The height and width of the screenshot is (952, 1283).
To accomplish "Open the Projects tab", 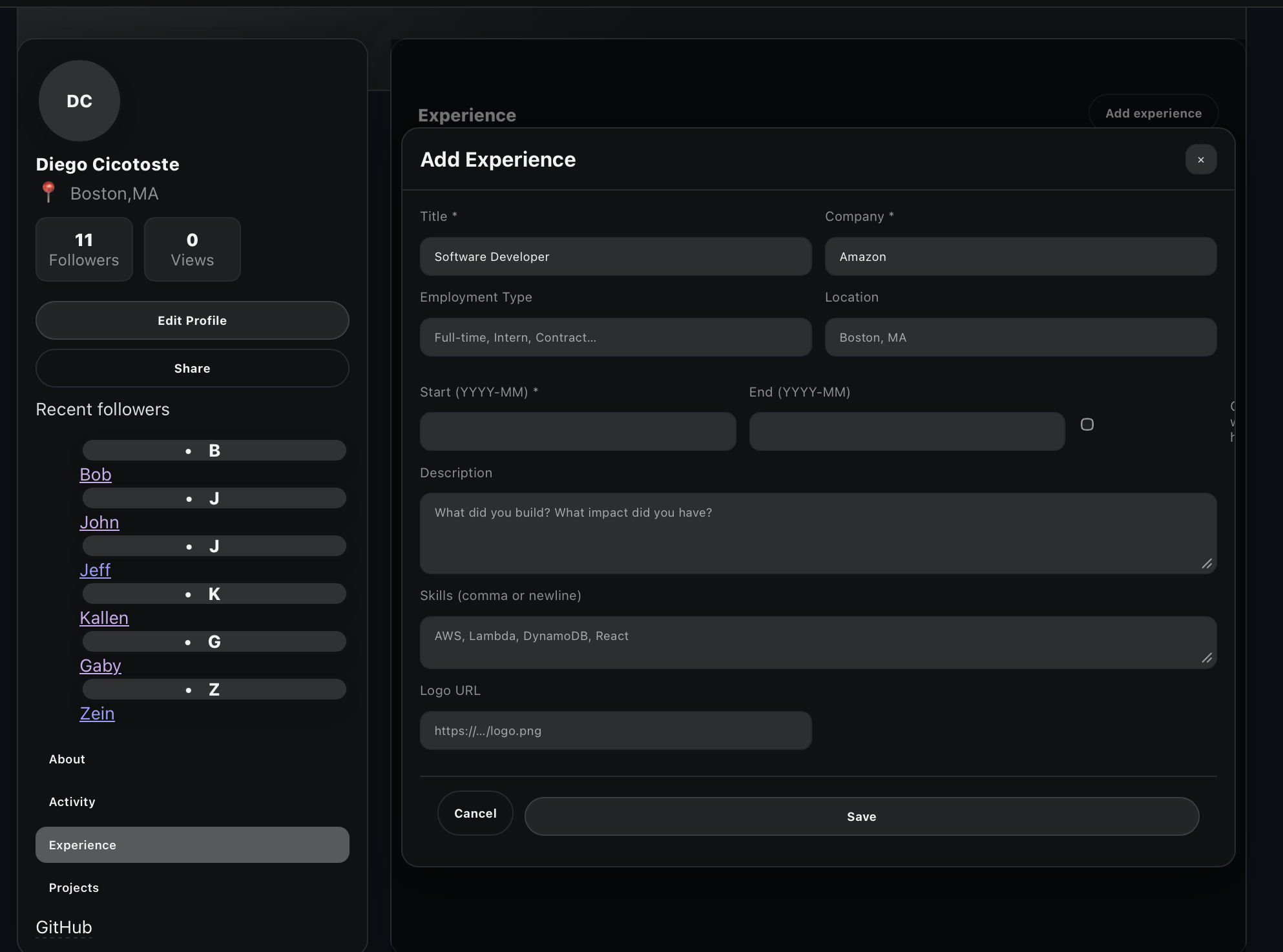I will point(74,888).
